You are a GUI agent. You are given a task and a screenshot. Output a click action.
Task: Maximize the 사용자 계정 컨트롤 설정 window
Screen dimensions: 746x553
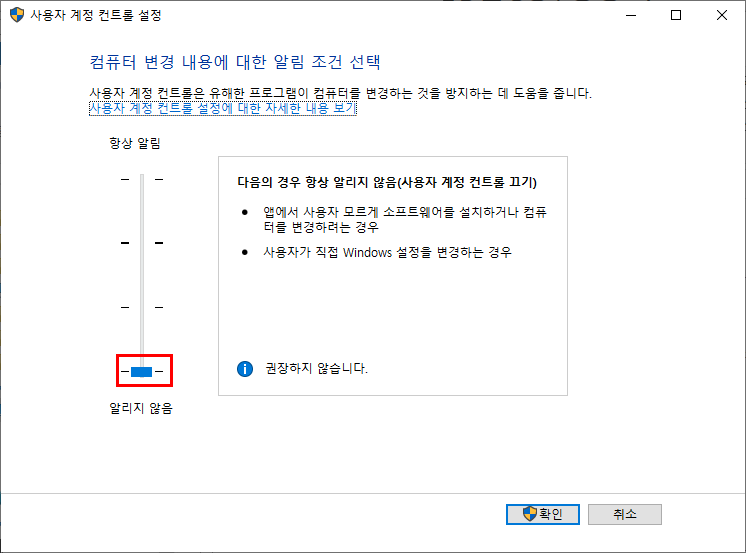[676, 15]
